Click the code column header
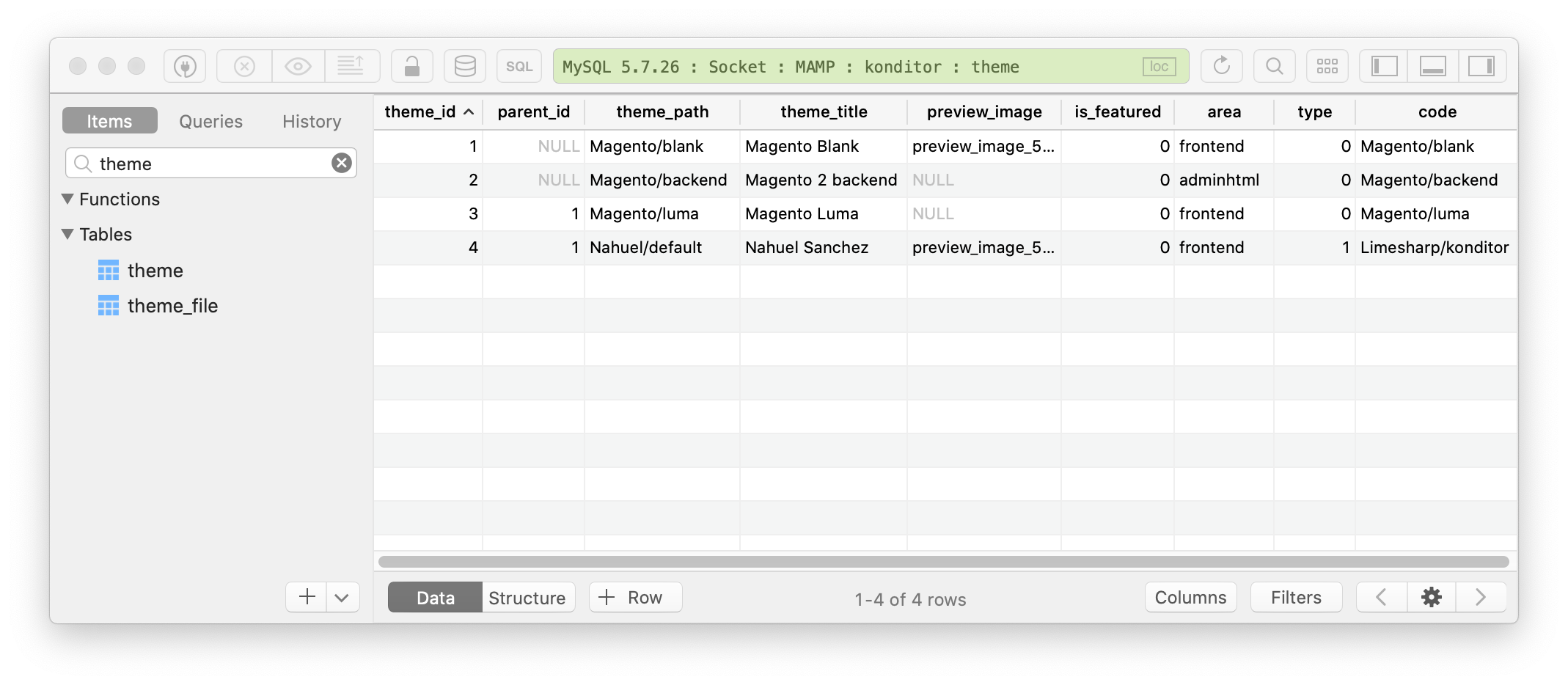This screenshot has width=1568, height=685. pyautogui.click(x=1437, y=112)
